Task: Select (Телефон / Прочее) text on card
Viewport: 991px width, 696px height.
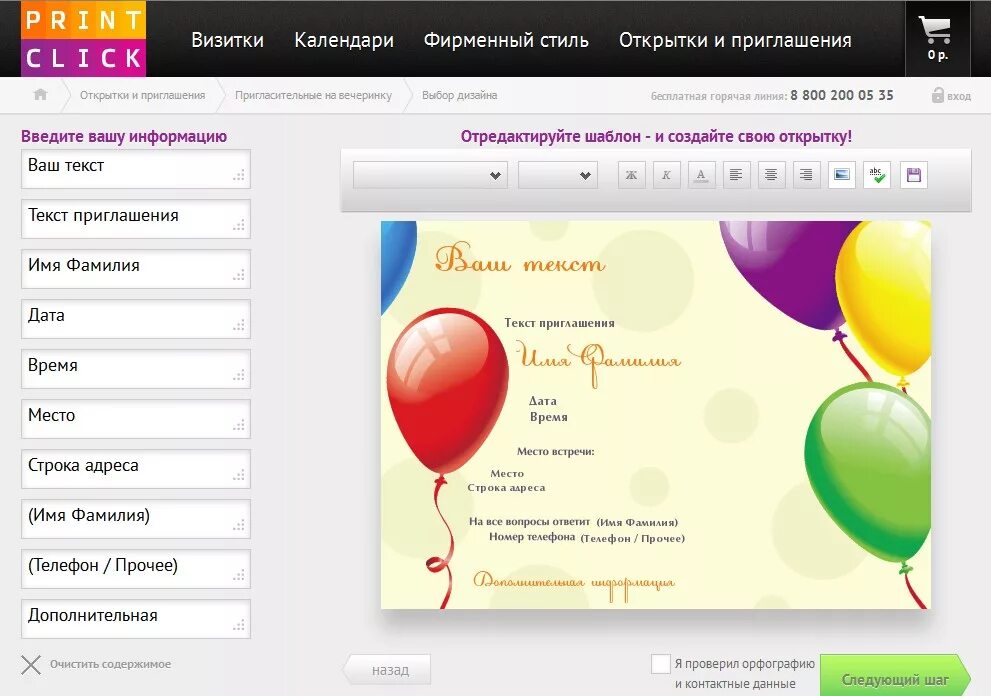Action: tap(633, 539)
